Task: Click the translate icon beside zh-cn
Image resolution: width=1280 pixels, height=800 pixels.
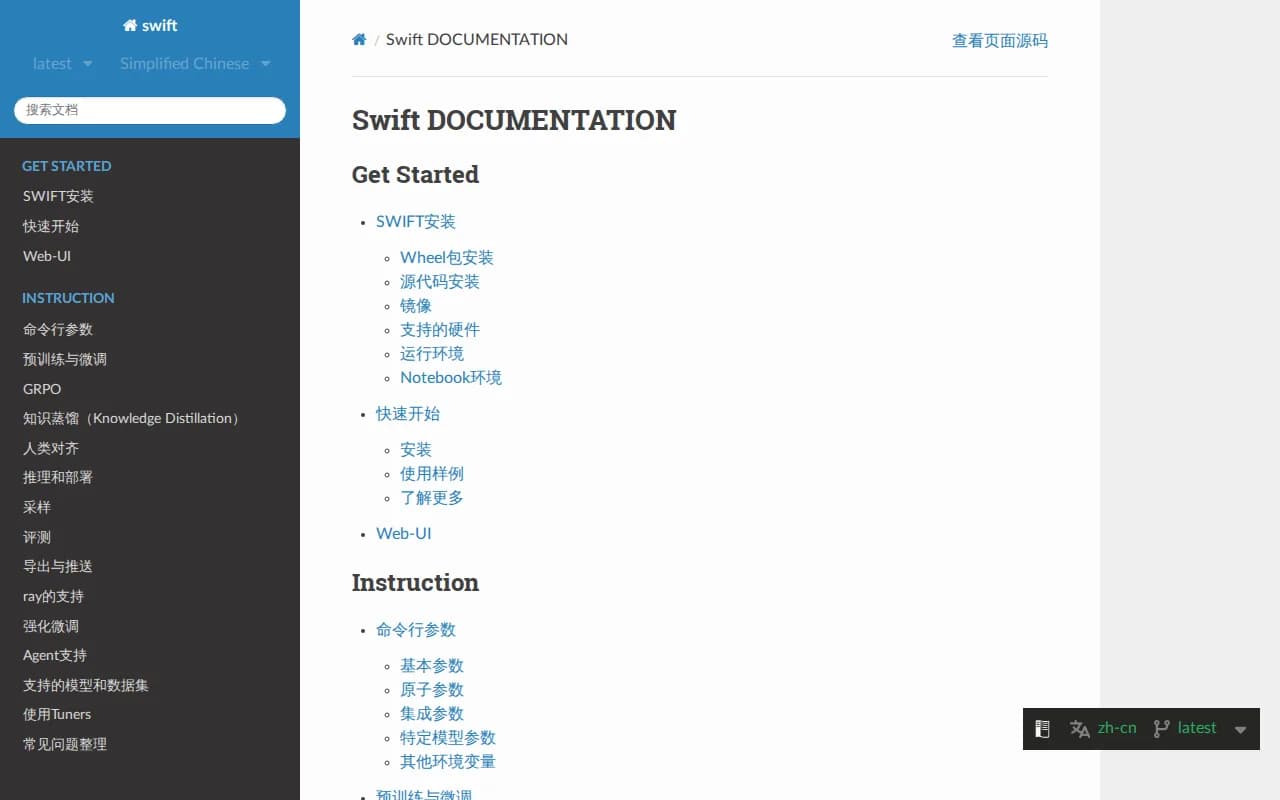Action: tap(1079, 729)
